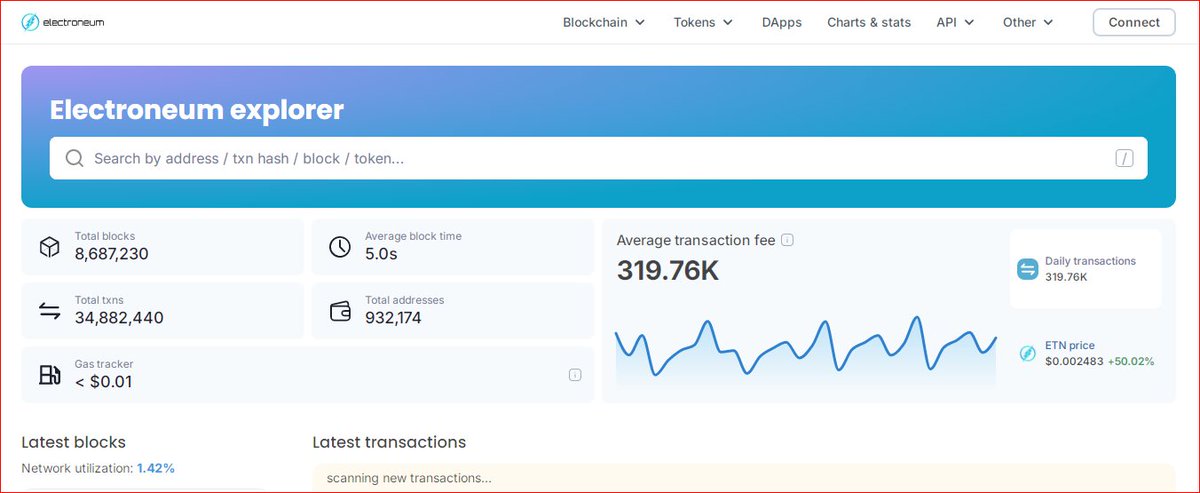The height and width of the screenshot is (493, 1200).
Task: Click the Electroneum logo
Action: [62, 22]
